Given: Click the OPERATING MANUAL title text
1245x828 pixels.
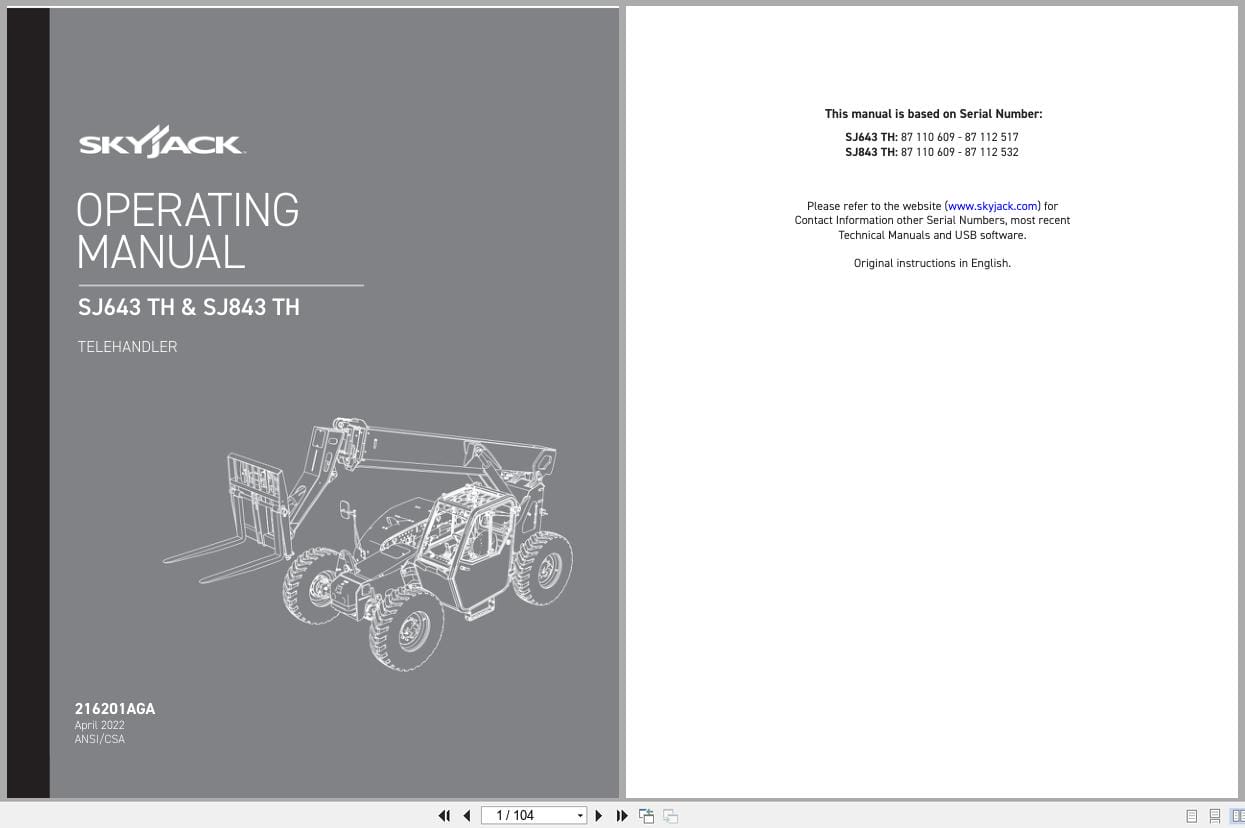Looking at the screenshot, I should (187, 231).
